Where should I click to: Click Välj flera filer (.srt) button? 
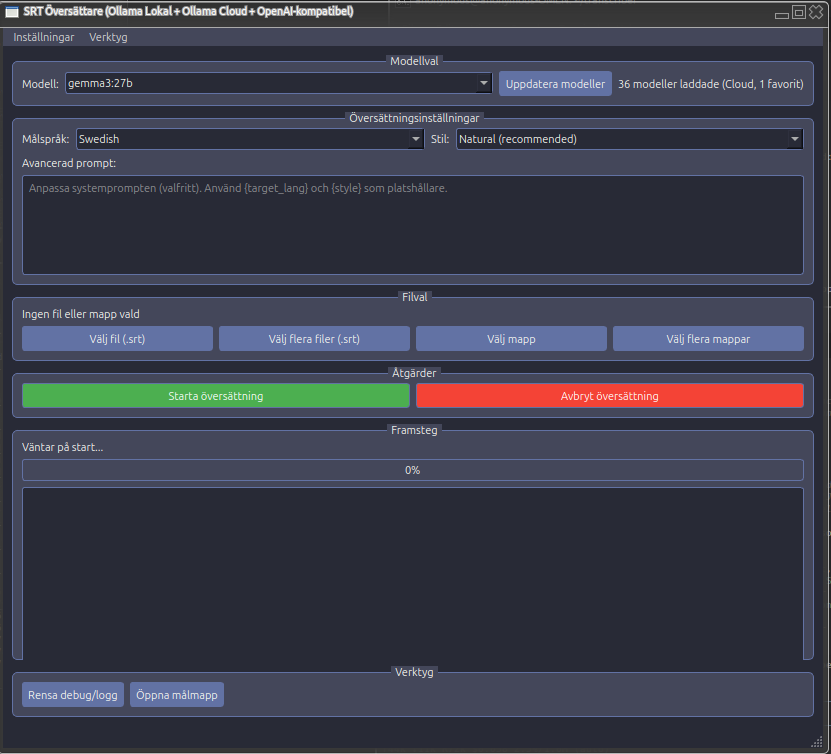(314, 339)
